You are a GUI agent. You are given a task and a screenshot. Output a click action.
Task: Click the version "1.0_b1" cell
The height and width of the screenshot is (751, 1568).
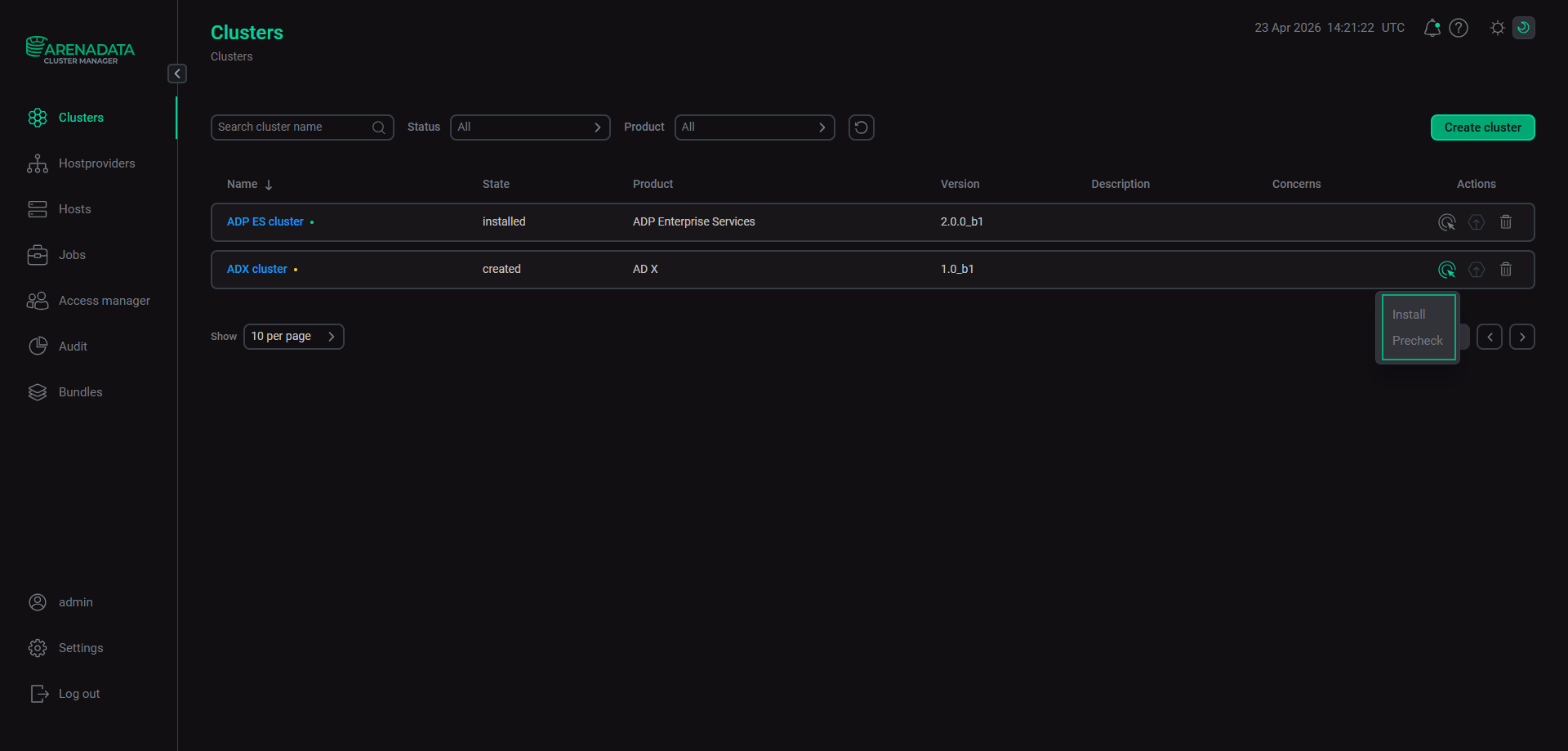click(x=957, y=270)
